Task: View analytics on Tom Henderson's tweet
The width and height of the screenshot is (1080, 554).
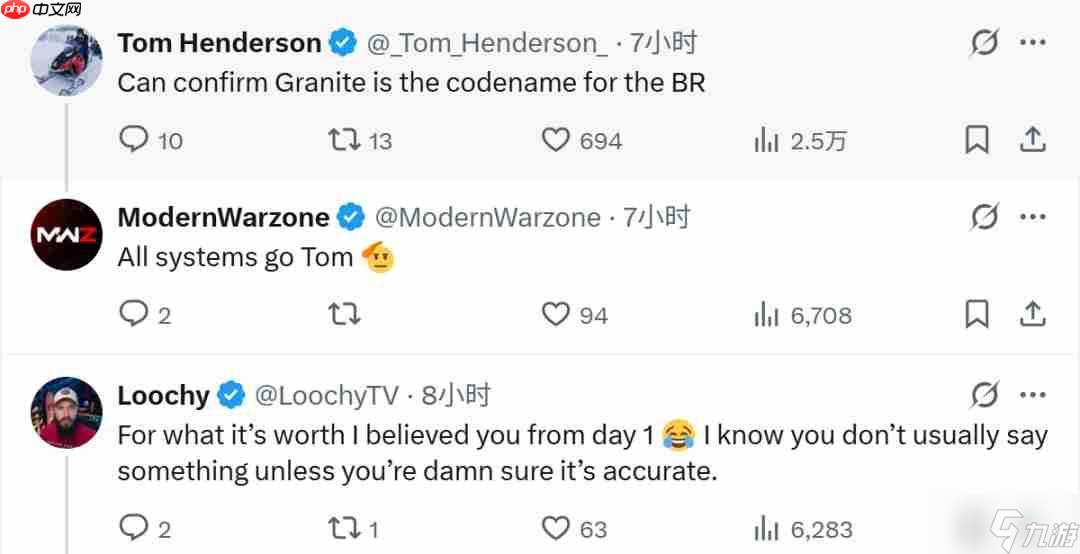Action: [766, 141]
